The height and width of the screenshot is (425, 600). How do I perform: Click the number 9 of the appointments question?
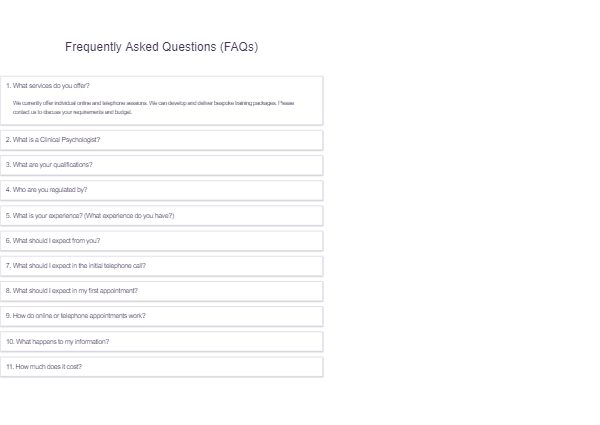(x=8, y=316)
